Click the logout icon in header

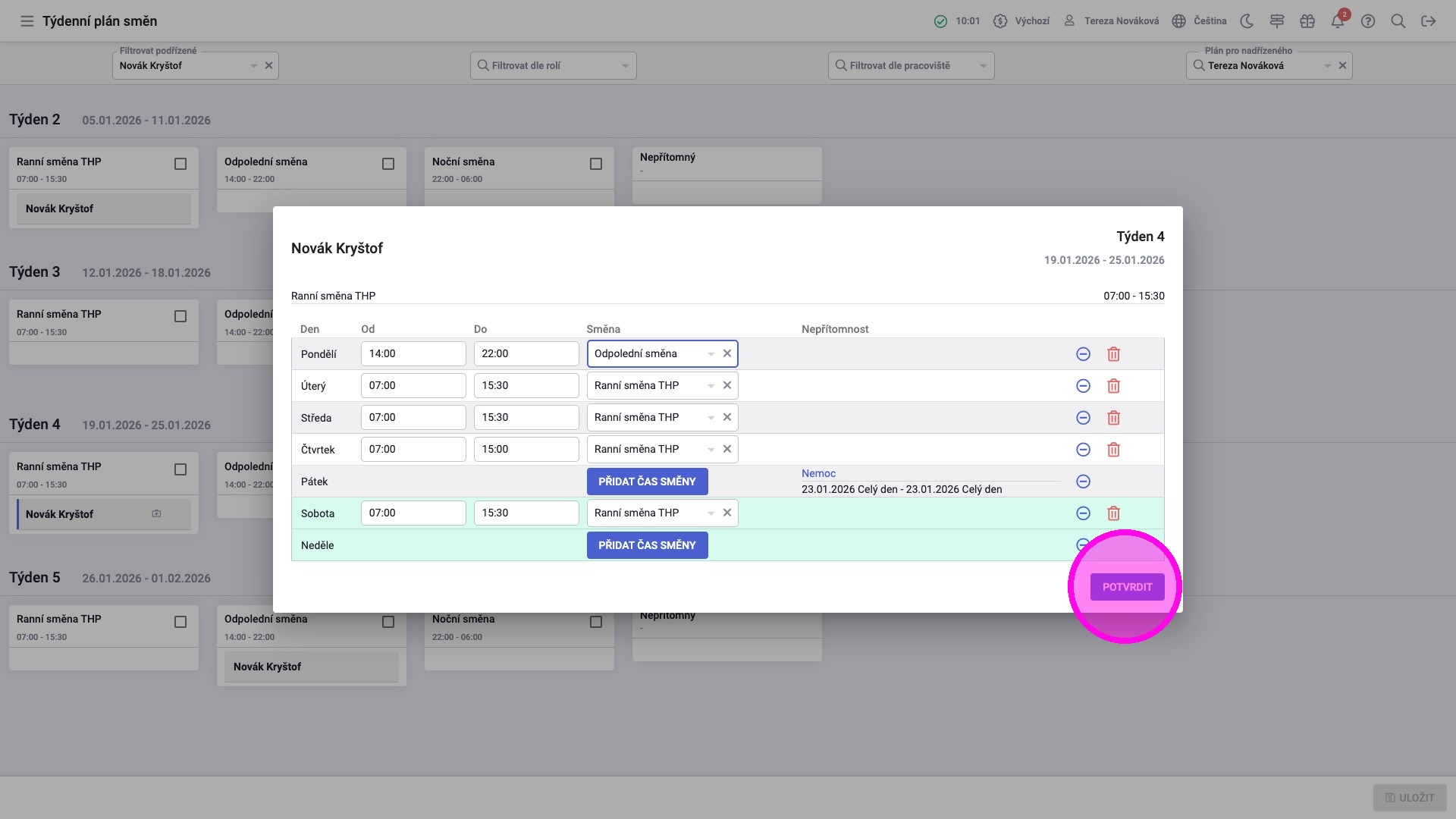click(1429, 21)
